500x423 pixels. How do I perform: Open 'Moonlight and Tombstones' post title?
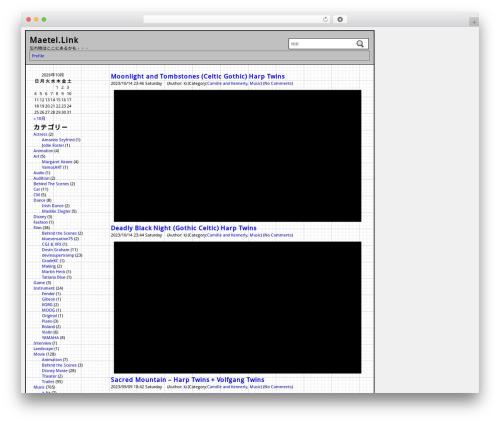click(x=198, y=76)
